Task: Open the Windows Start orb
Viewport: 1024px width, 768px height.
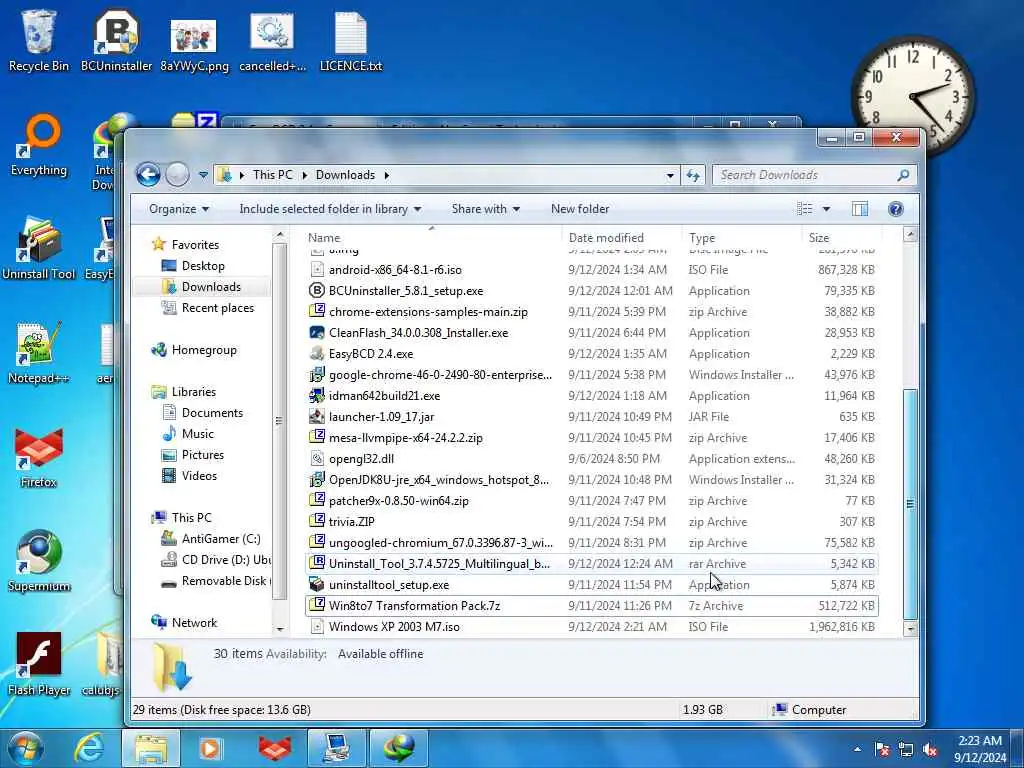Action: [x=26, y=748]
